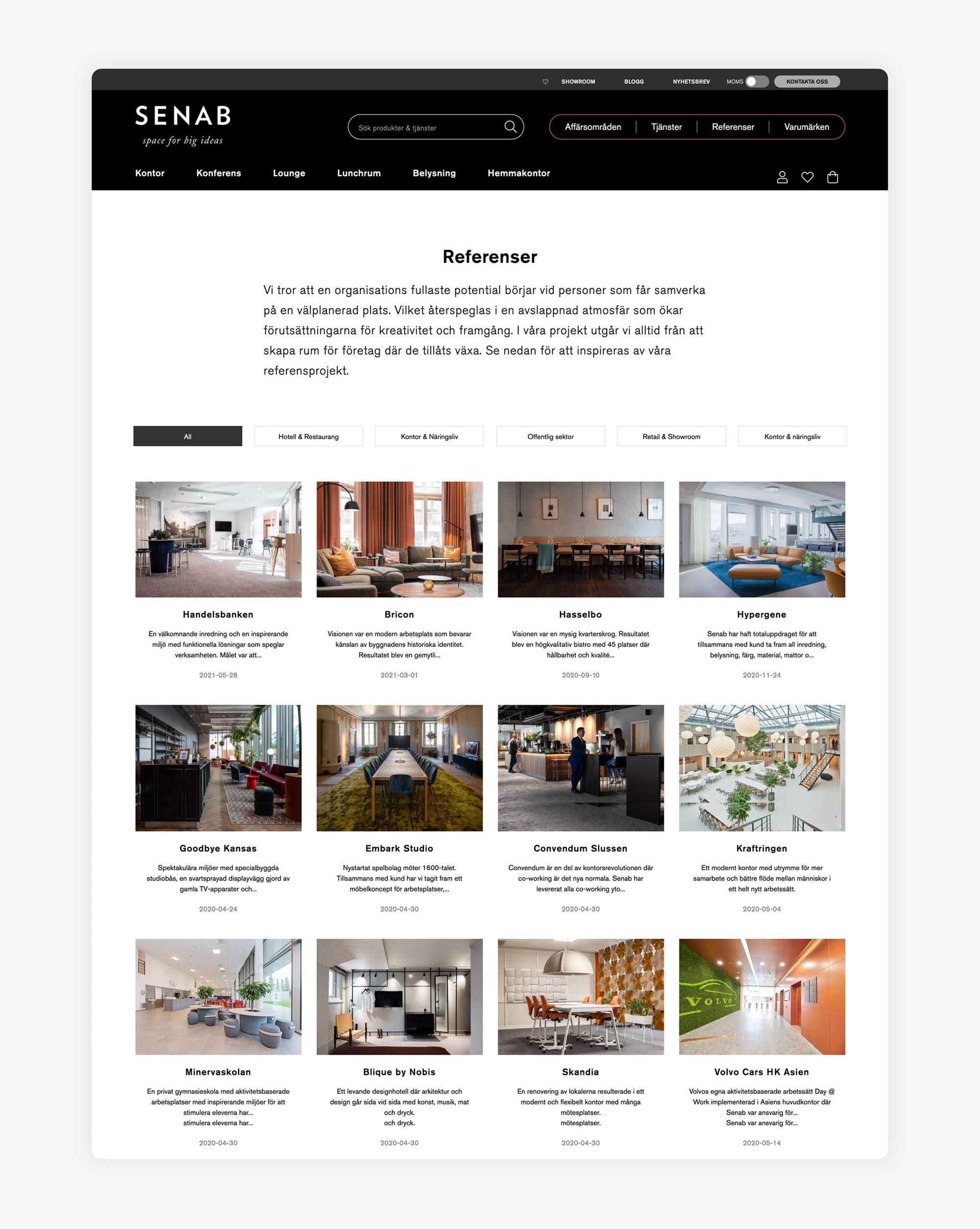Select the 'Affärsområden' menu item
The image size is (980, 1229).
pos(591,126)
